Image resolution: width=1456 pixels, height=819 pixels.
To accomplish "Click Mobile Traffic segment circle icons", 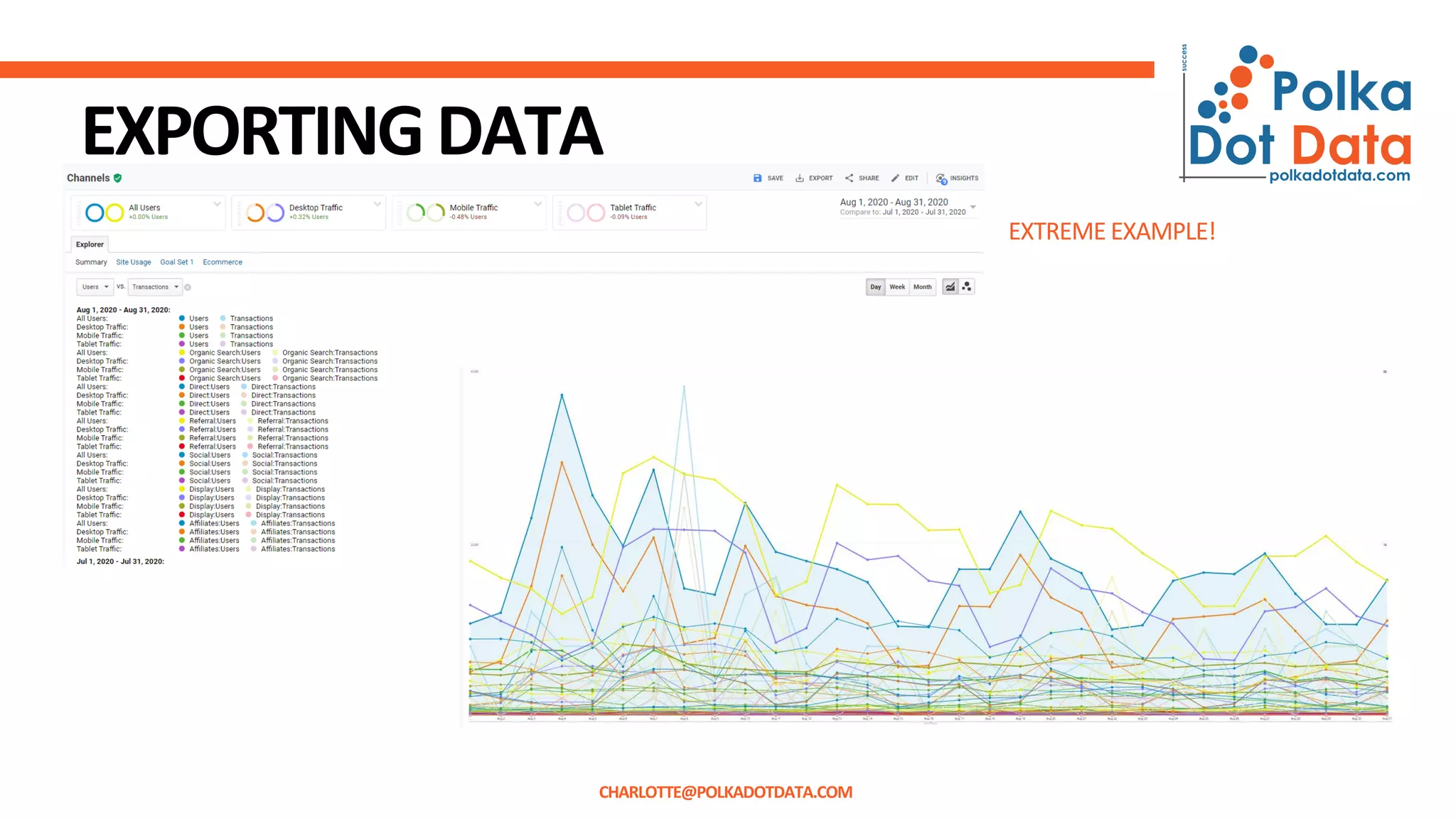I will pos(426,212).
